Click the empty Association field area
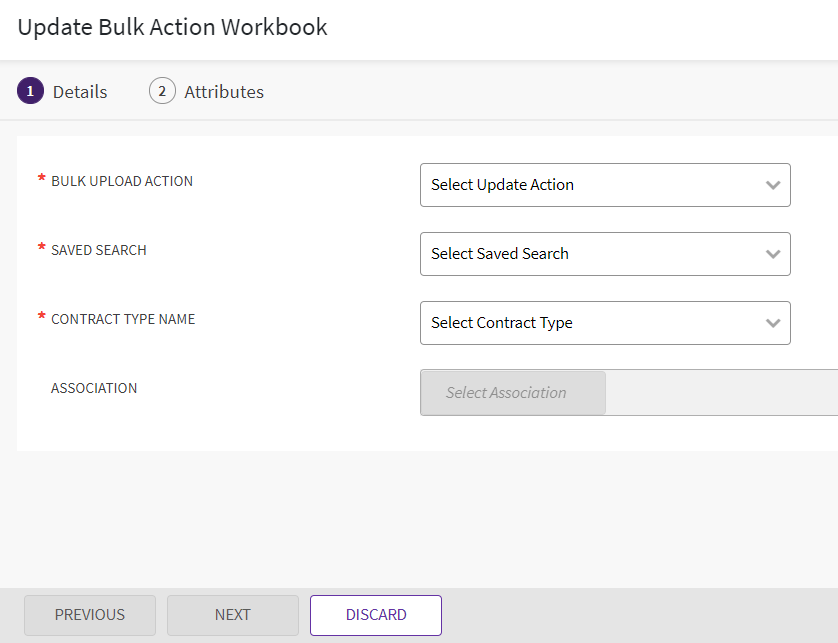 coord(720,393)
